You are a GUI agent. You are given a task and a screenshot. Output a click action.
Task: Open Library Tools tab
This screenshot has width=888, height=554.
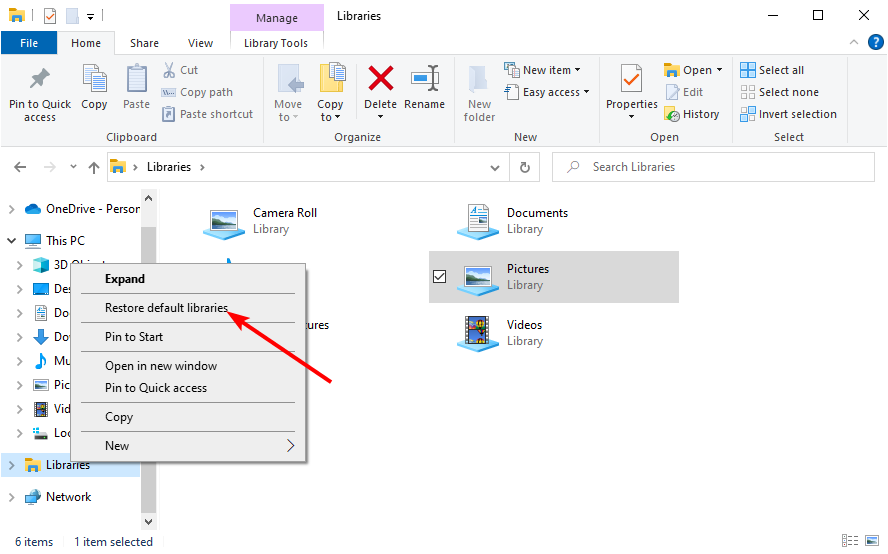pos(276,43)
